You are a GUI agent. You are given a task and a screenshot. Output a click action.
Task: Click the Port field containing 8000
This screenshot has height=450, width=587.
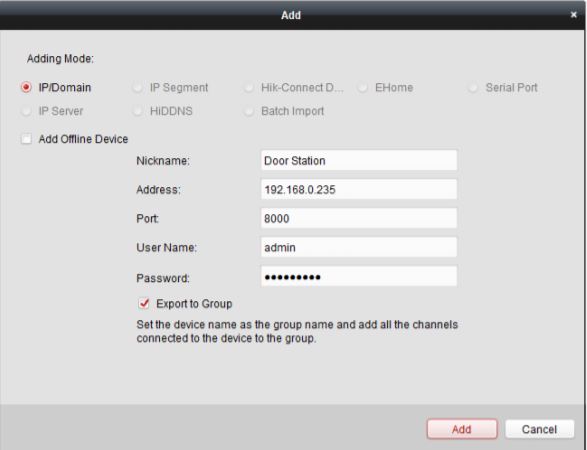[x=359, y=218]
